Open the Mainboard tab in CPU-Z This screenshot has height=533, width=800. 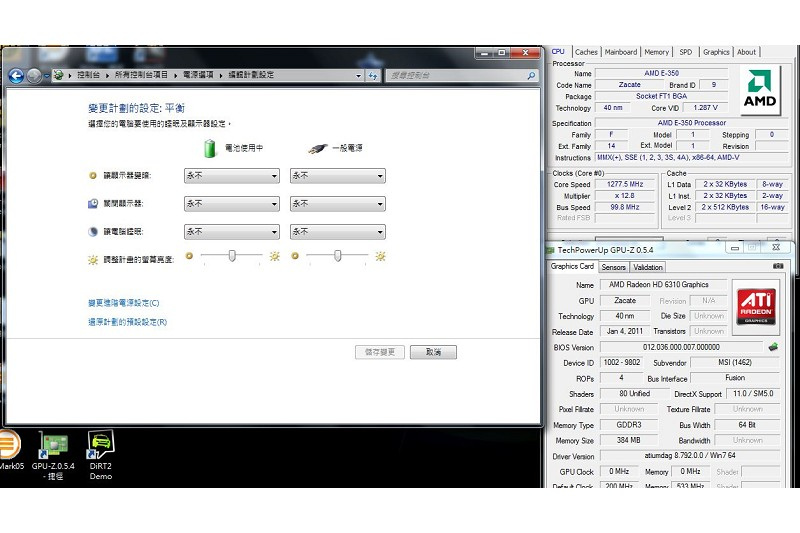pyautogui.click(x=621, y=52)
